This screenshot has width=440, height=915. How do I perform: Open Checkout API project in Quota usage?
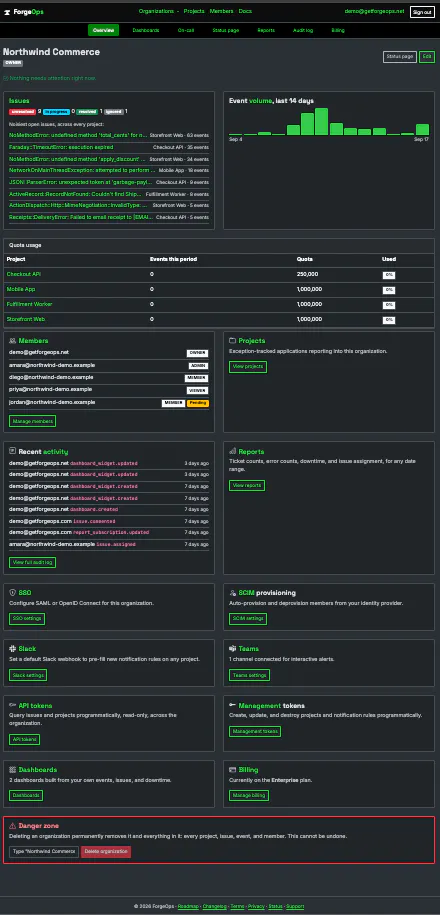tap(23, 274)
